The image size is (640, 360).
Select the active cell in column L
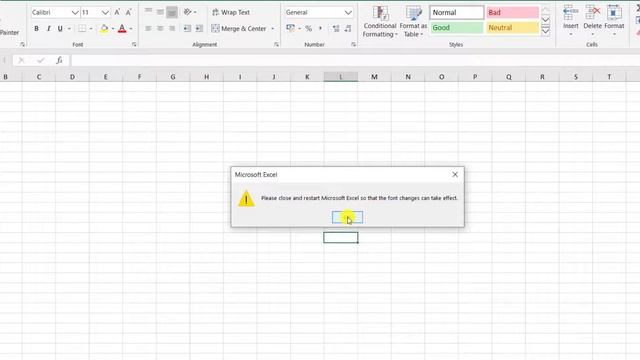(x=341, y=238)
